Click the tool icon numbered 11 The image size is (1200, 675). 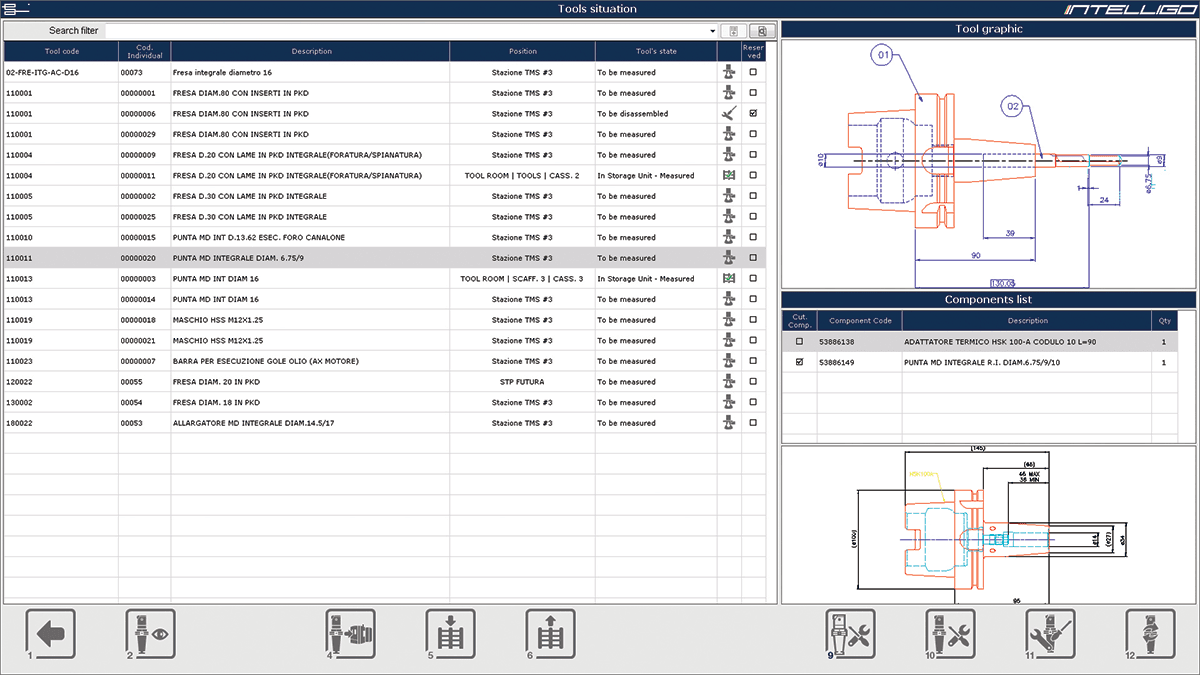(x=1050, y=634)
